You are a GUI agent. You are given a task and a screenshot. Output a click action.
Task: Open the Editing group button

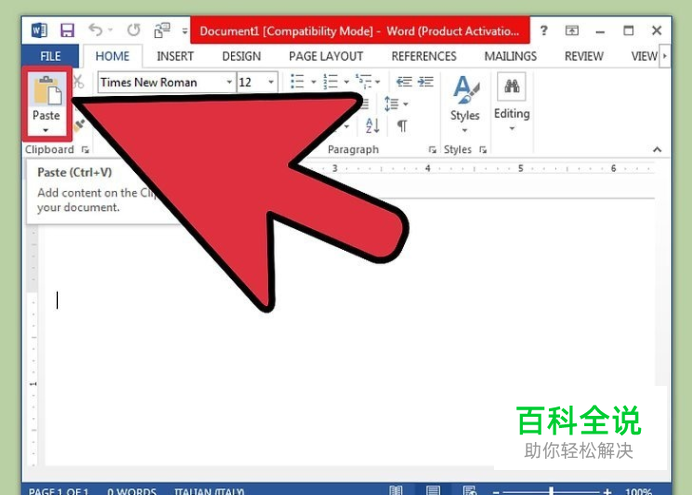point(511,102)
